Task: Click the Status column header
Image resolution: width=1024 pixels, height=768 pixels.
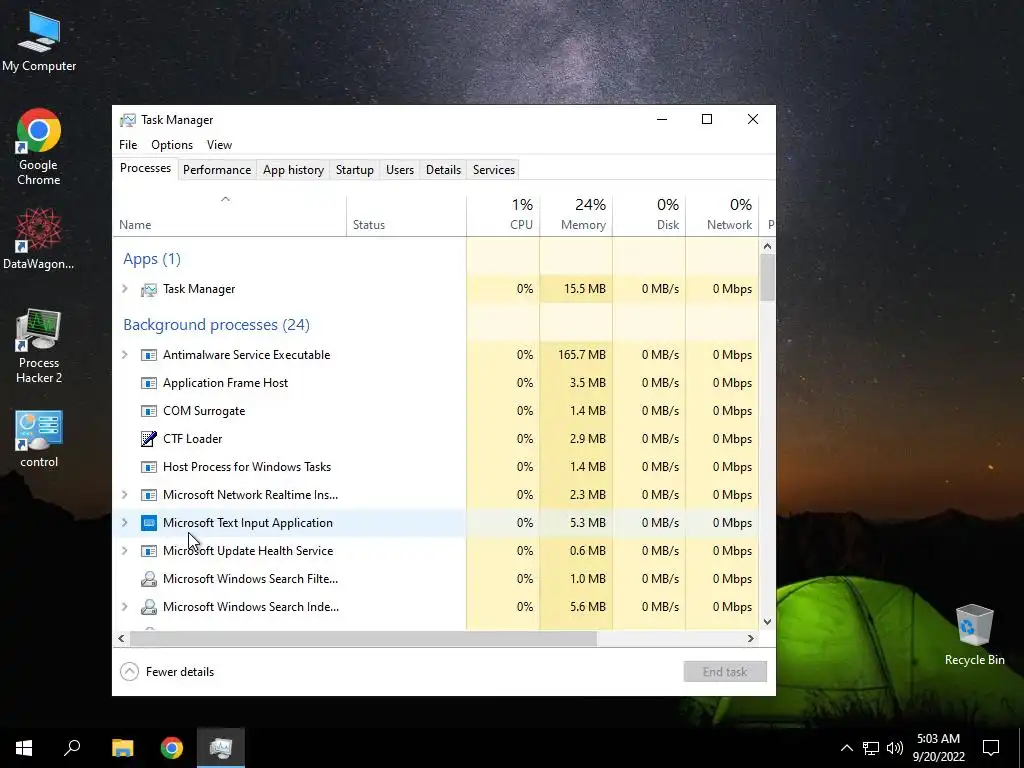Action: pos(406,216)
